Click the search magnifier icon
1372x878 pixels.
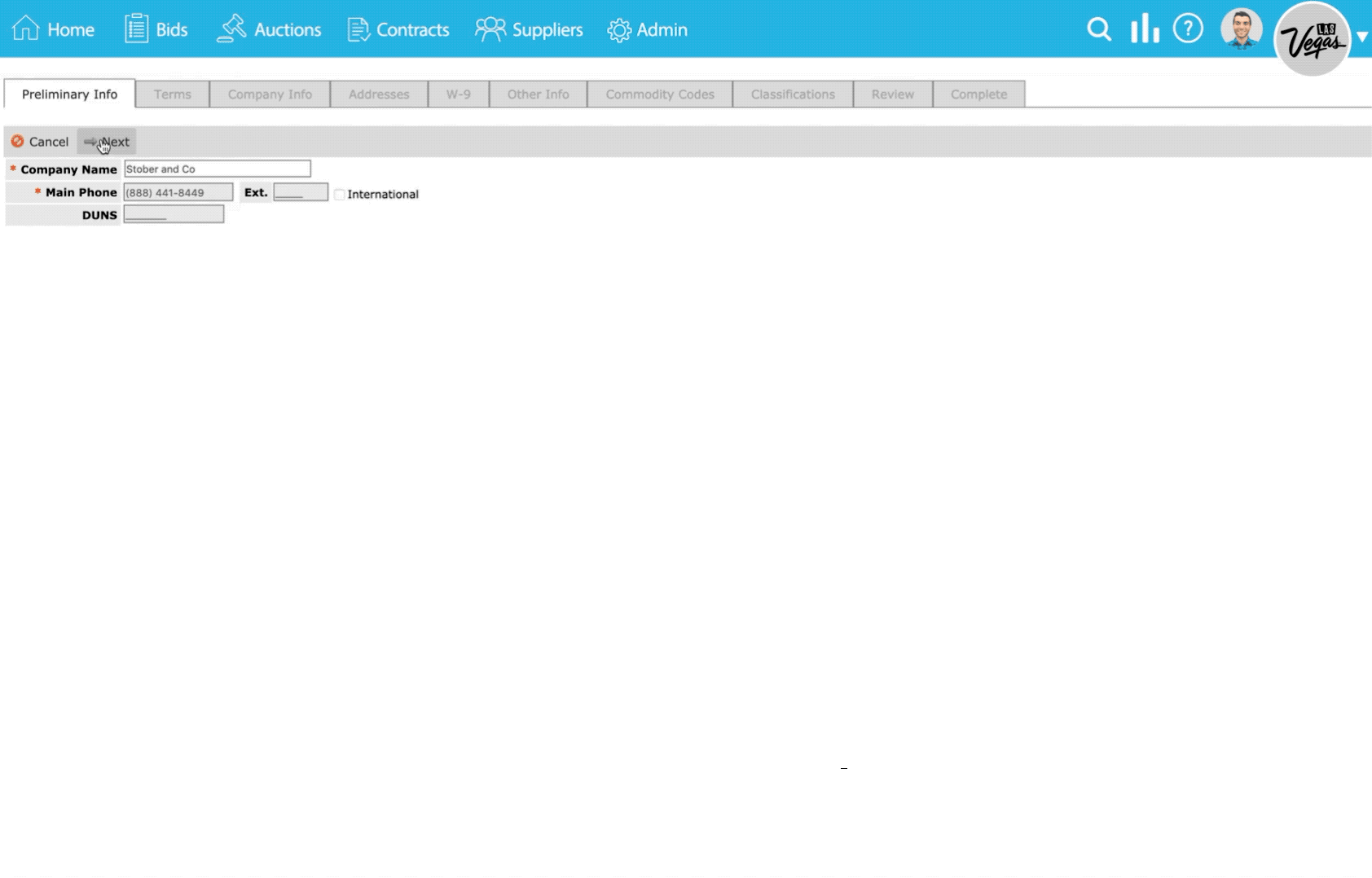click(1099, 29)
